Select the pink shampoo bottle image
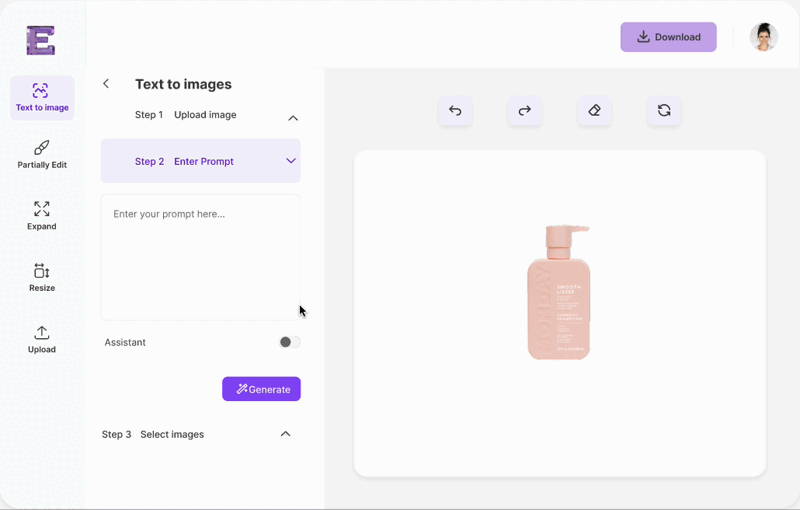Image resolution: width=800 pixels, height=510 pixels. 559,292
